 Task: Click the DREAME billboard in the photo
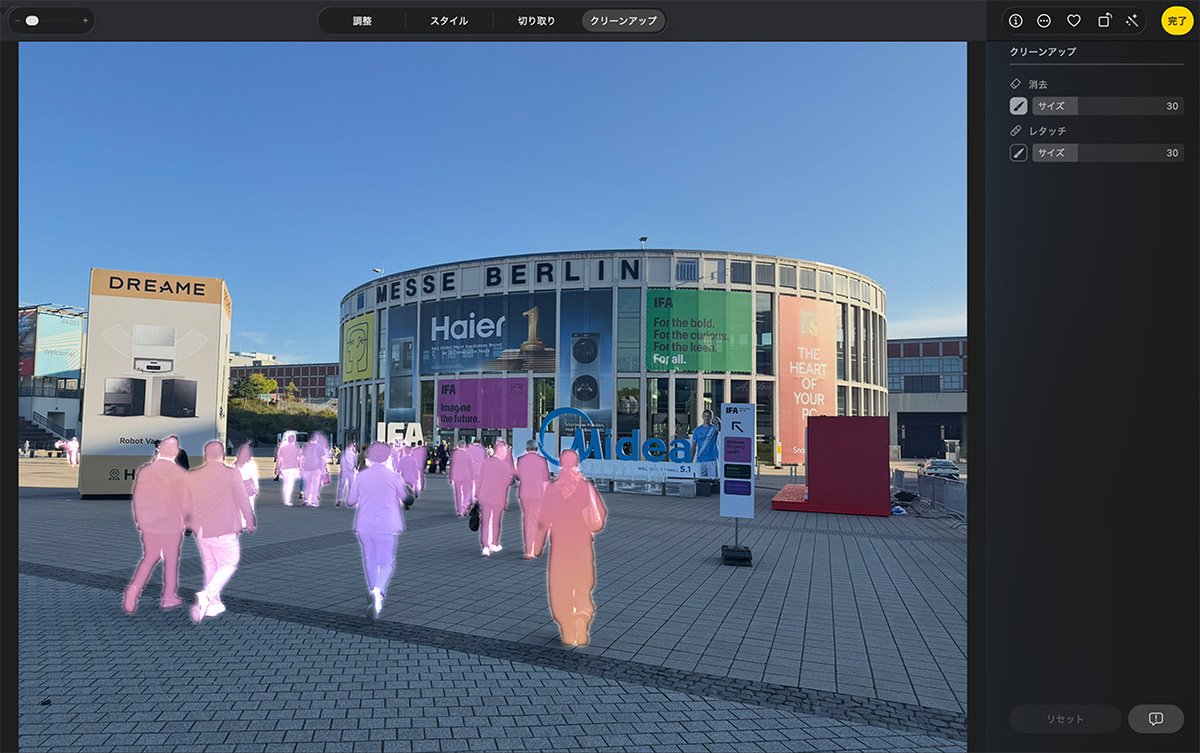click(156, 382)
